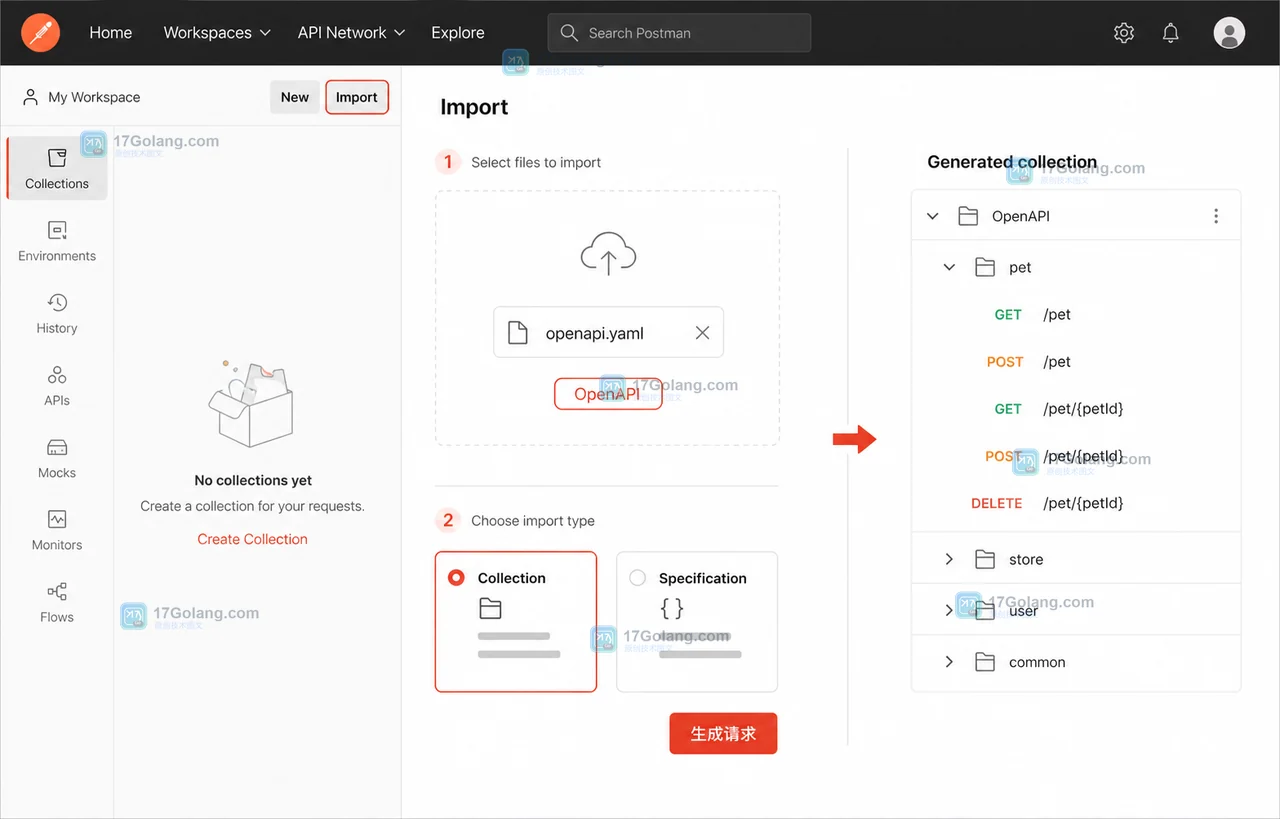Click the store folder icon
Viewport: 1280px width, 819px height.
[x=985, y=559]
